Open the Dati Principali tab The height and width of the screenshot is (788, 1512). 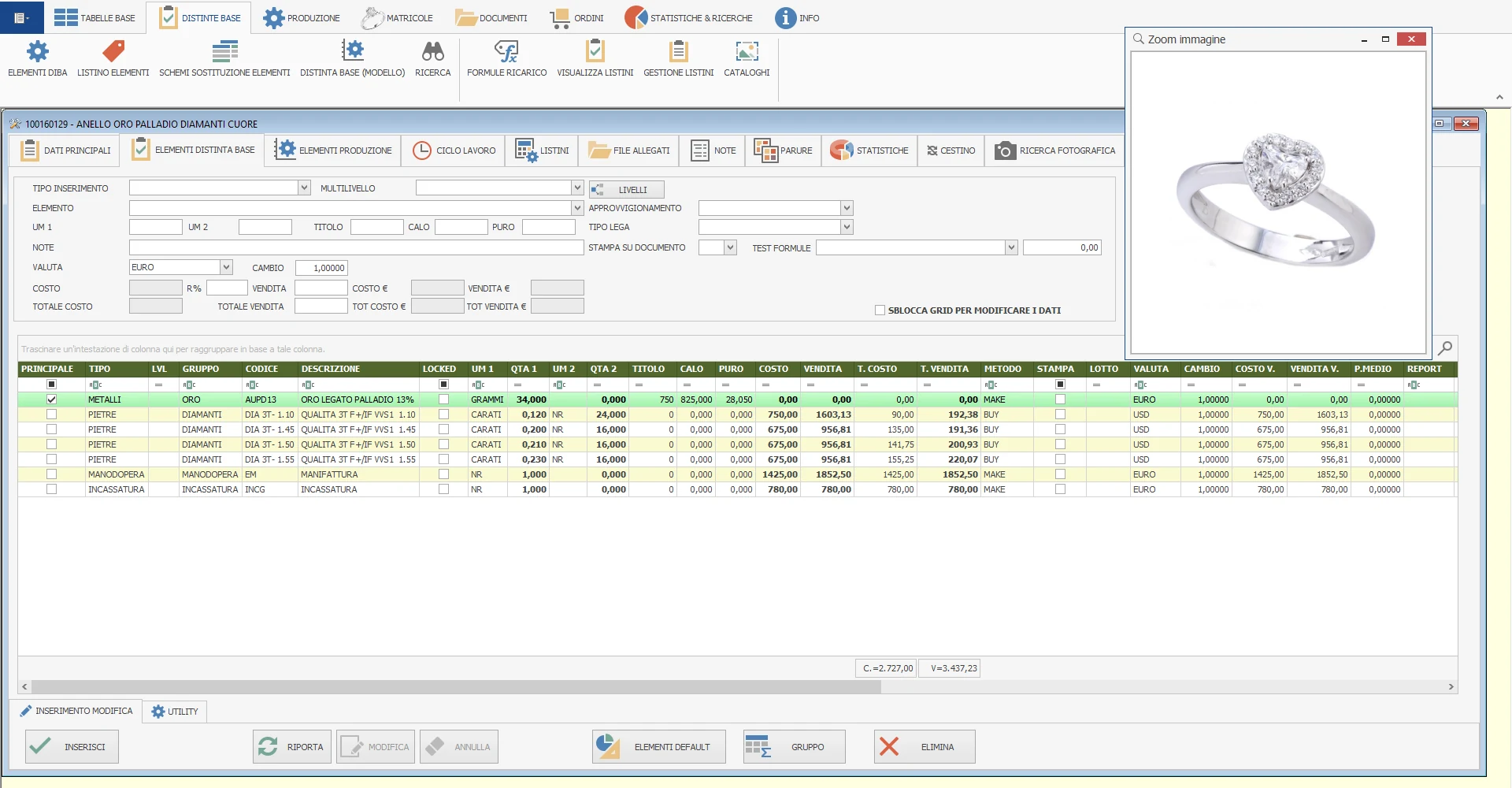[65, 151]
